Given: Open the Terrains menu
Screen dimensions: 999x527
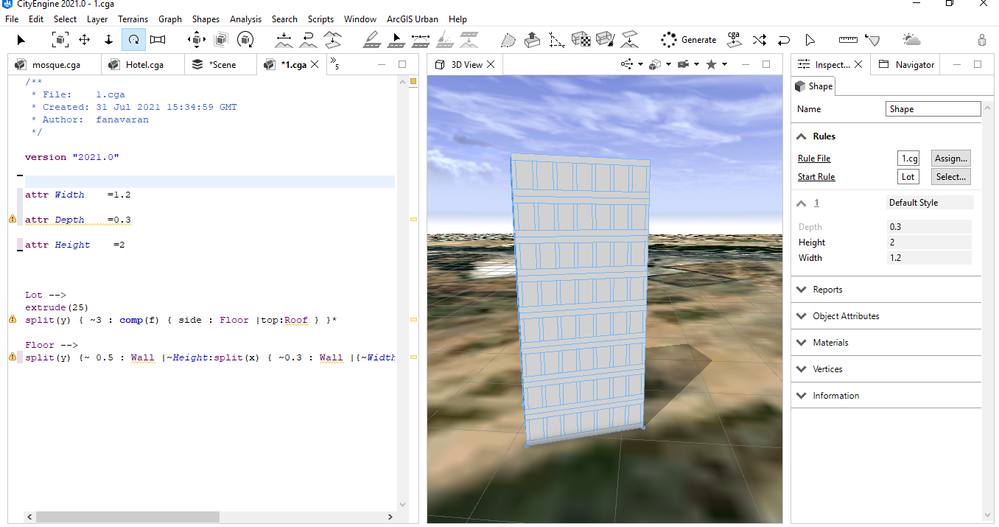Looking at the screenshot, I should pyautogui.click(x=133, y=19).
